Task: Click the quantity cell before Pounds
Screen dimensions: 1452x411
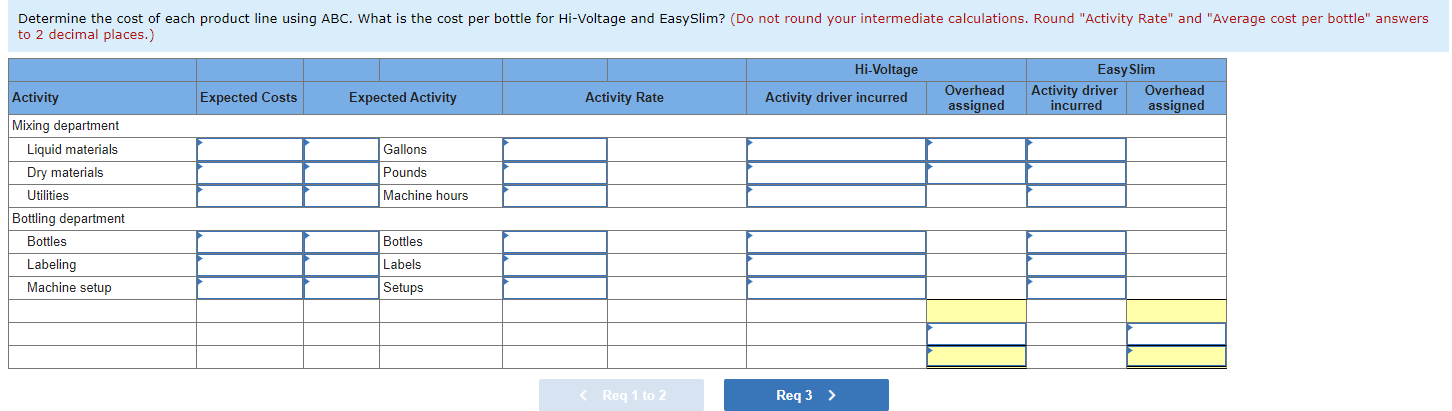Action: point(341,172)
